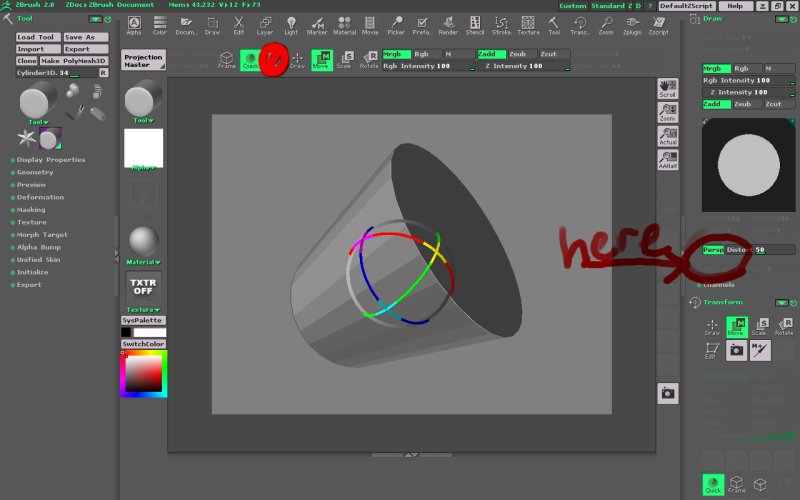Toggle Move mode in top shelf
The width and height of the screenshot is (800, 500).
322,60
